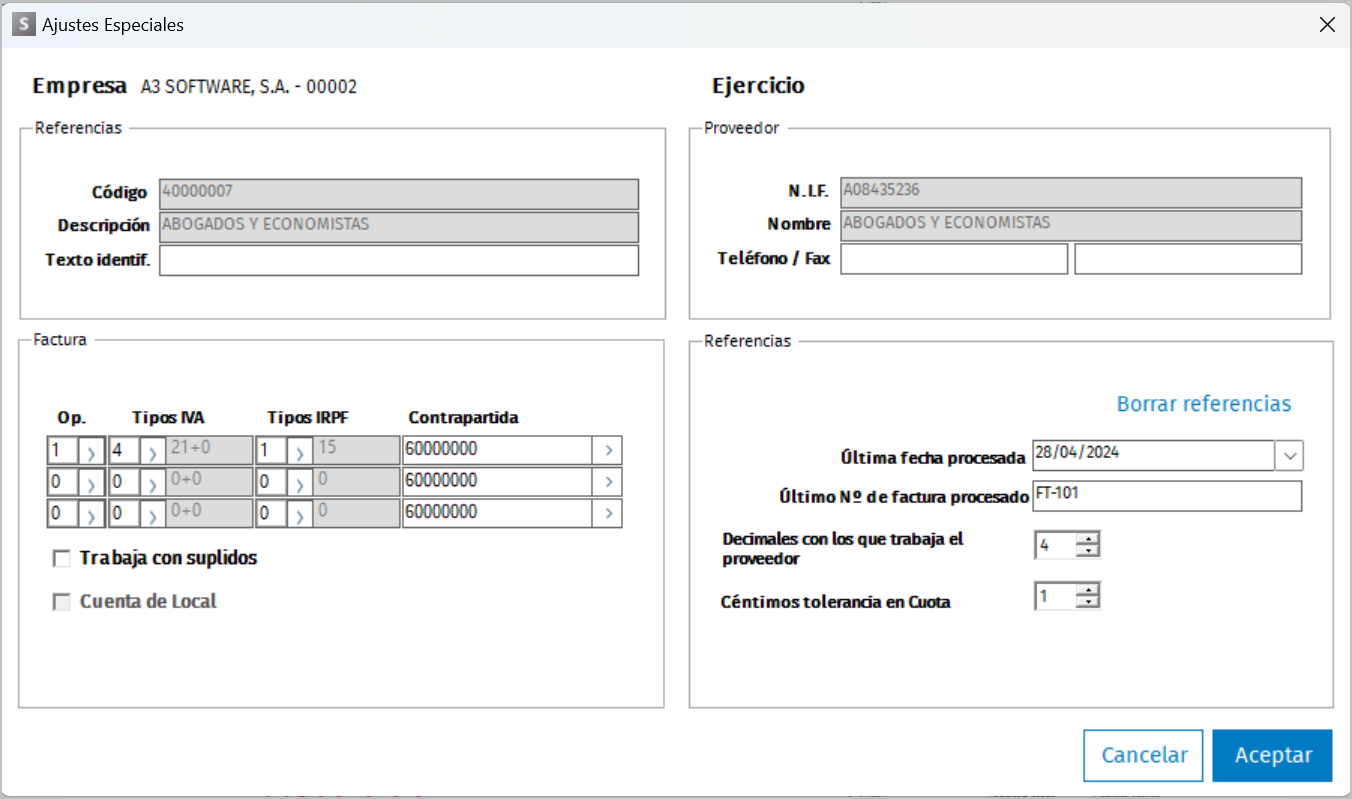Click the Tipos IVA field containing 4
Viewport: 1352px width, 799px height.
pyautogui.click(x=123, y=451)
